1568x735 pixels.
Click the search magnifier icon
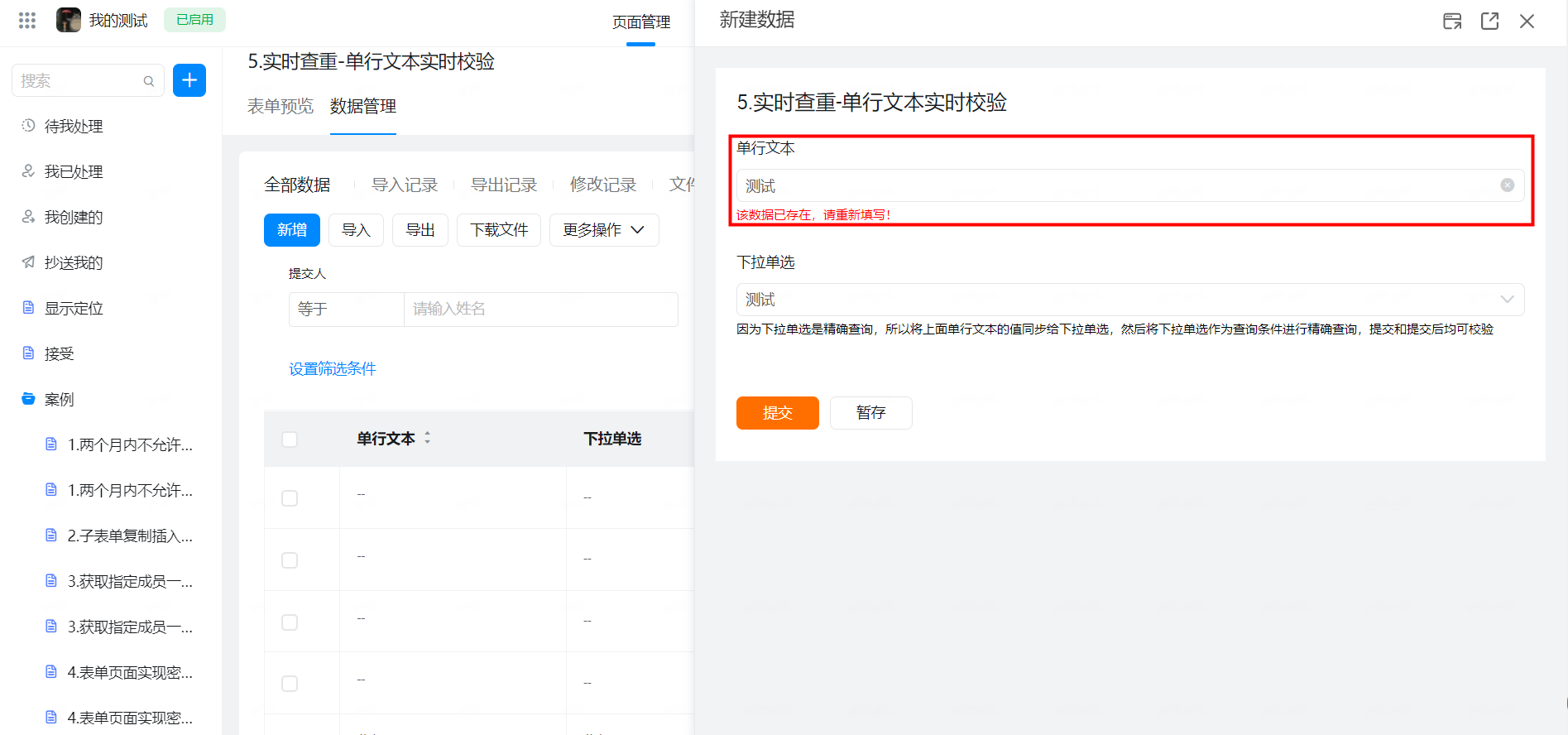[149, 81]
